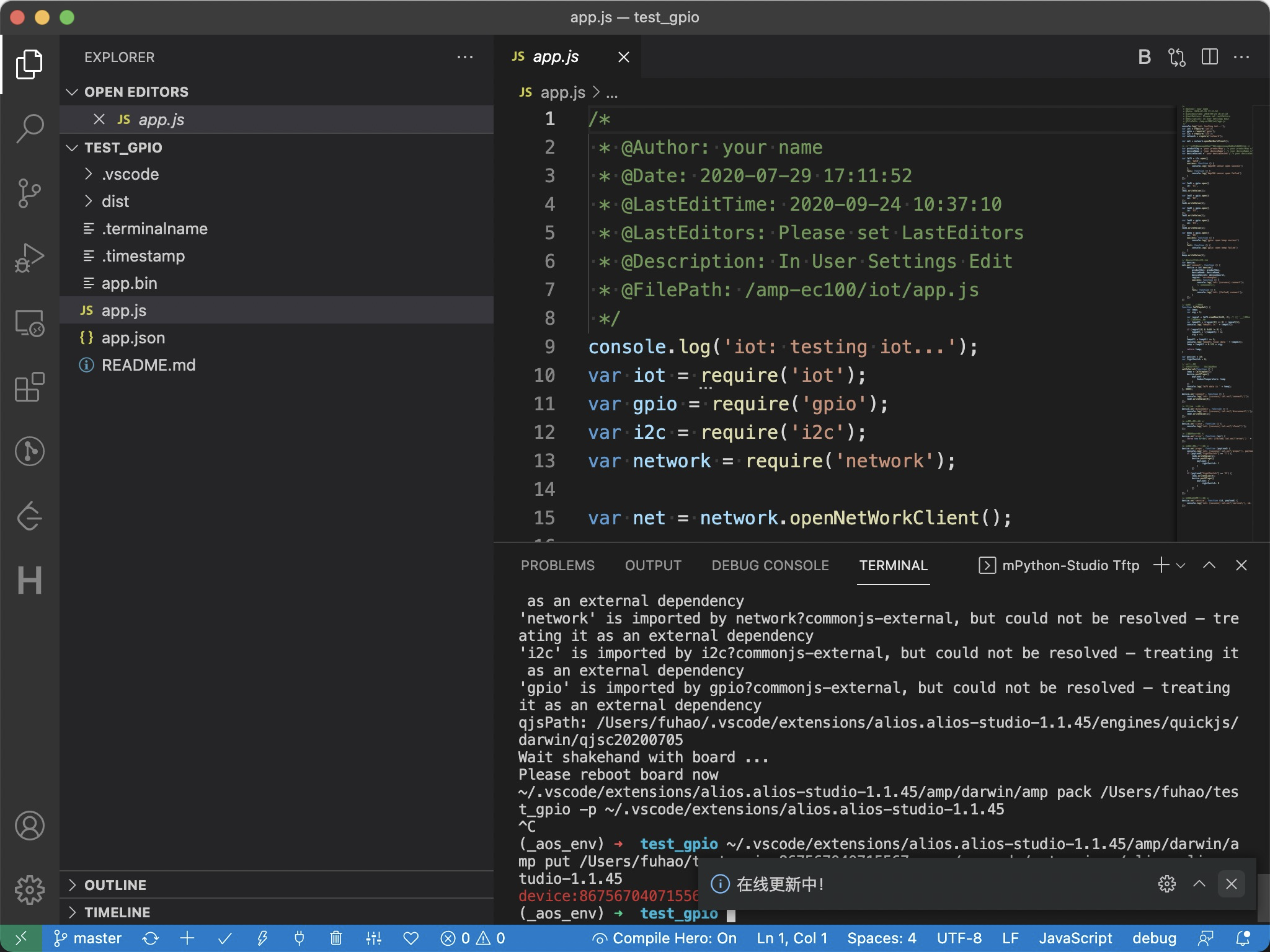Image resolution: width=1270 pixels, height=952 pixels.
Task: Open the new terminal launch profile dropdown
Action: (1181, 565)
